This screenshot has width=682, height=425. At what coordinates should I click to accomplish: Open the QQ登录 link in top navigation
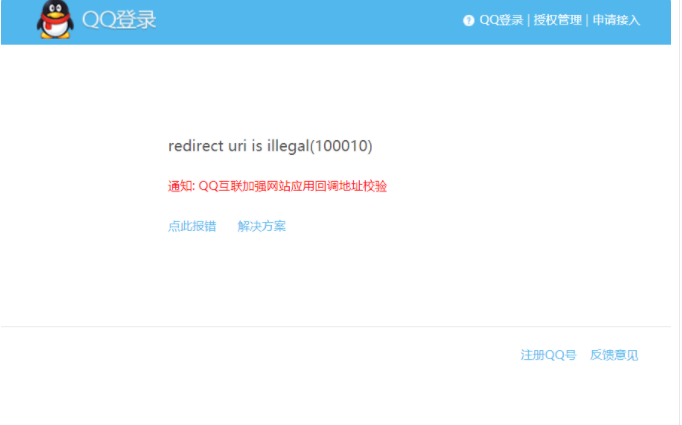[x=501, y=20]
